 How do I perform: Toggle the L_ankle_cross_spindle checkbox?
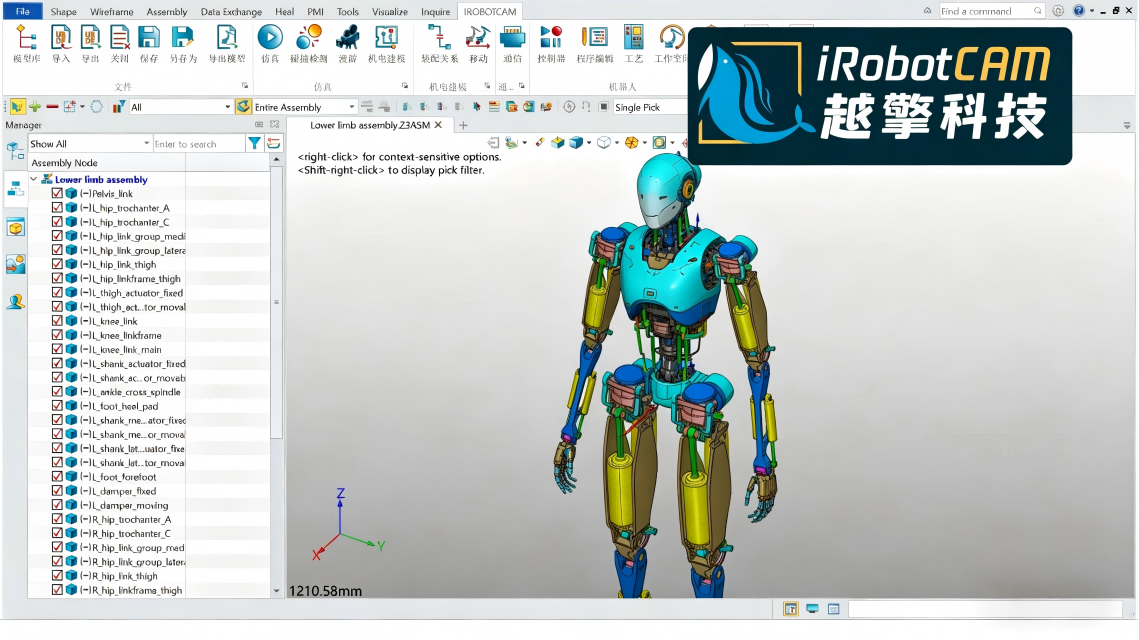57,392
